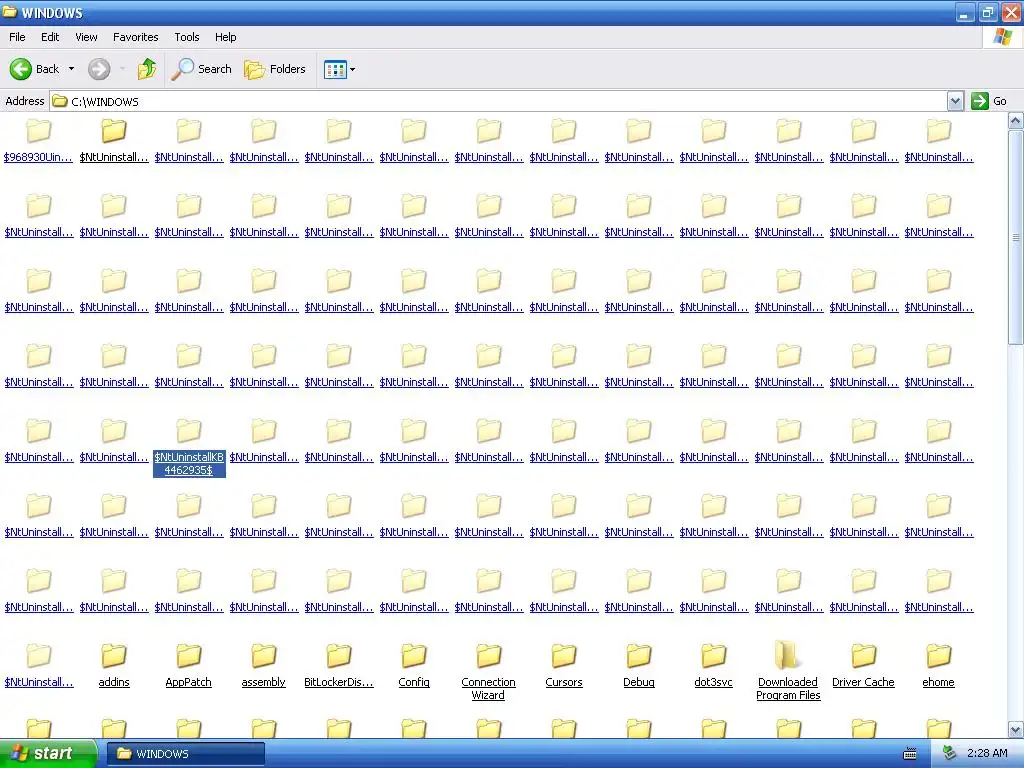The width and height of the screenshot is (1024, 768).
Task: Click the Windows flag logo throbber
Action: 1002,37
